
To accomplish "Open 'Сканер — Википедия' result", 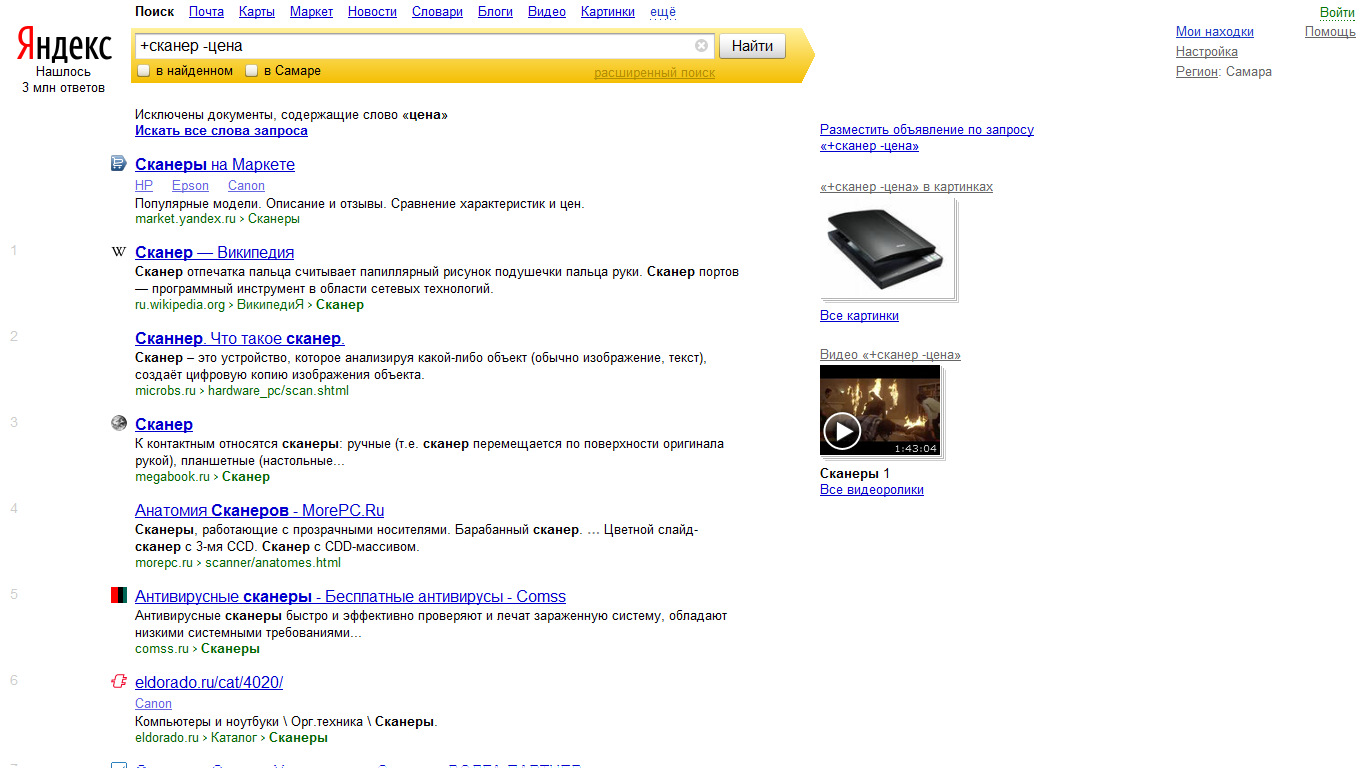I will (x=214, y=253).
